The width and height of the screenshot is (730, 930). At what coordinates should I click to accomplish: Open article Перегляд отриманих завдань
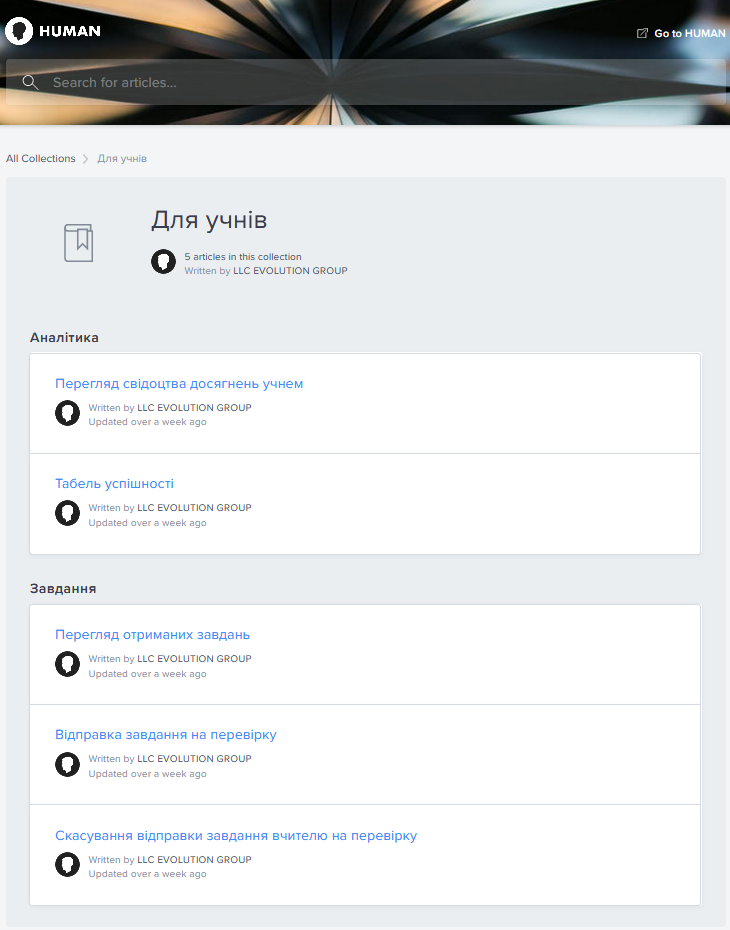click(152, 635)
